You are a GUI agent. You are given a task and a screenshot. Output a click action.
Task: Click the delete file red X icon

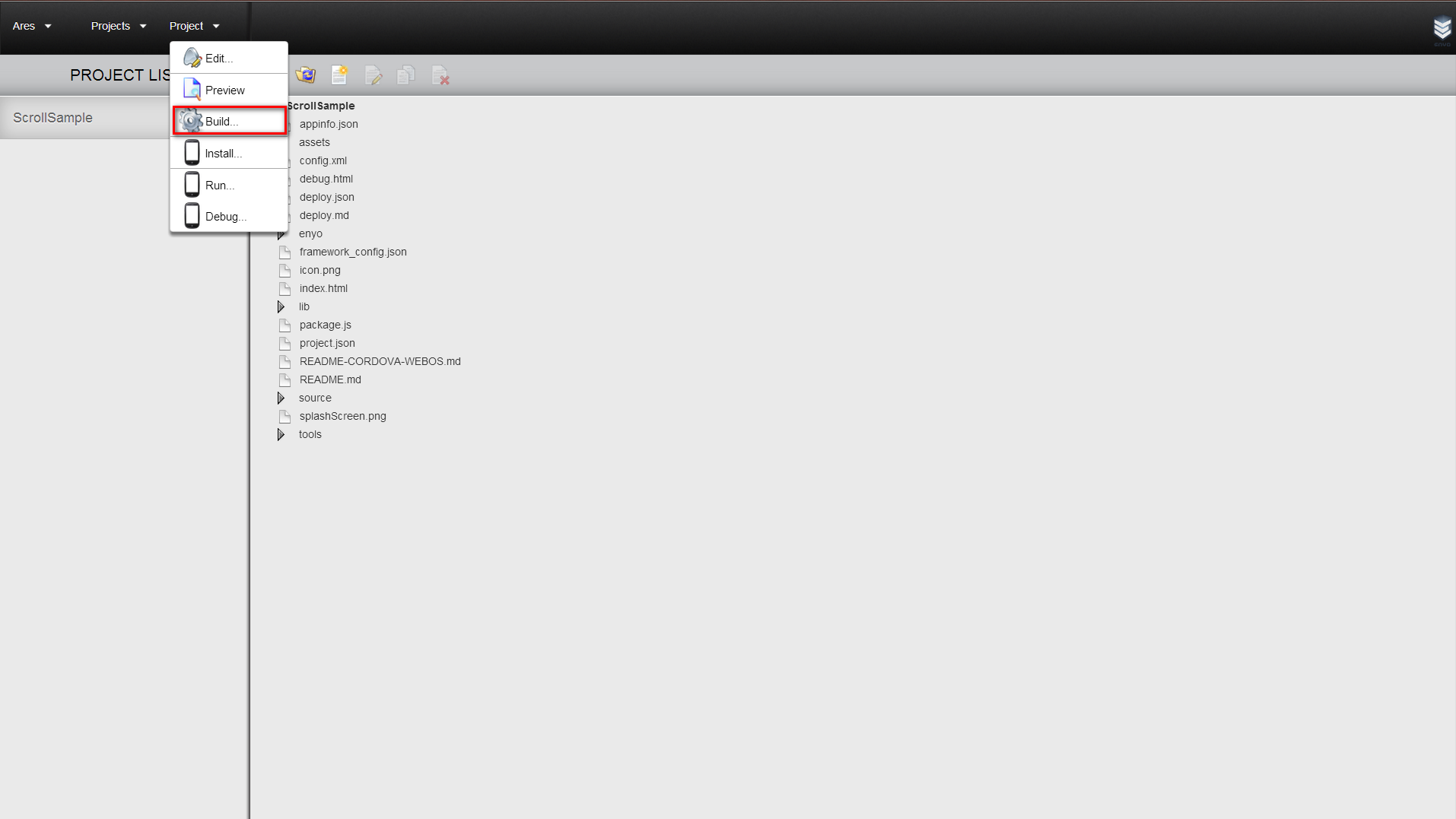pyautogui.click(x=440, y=75)
